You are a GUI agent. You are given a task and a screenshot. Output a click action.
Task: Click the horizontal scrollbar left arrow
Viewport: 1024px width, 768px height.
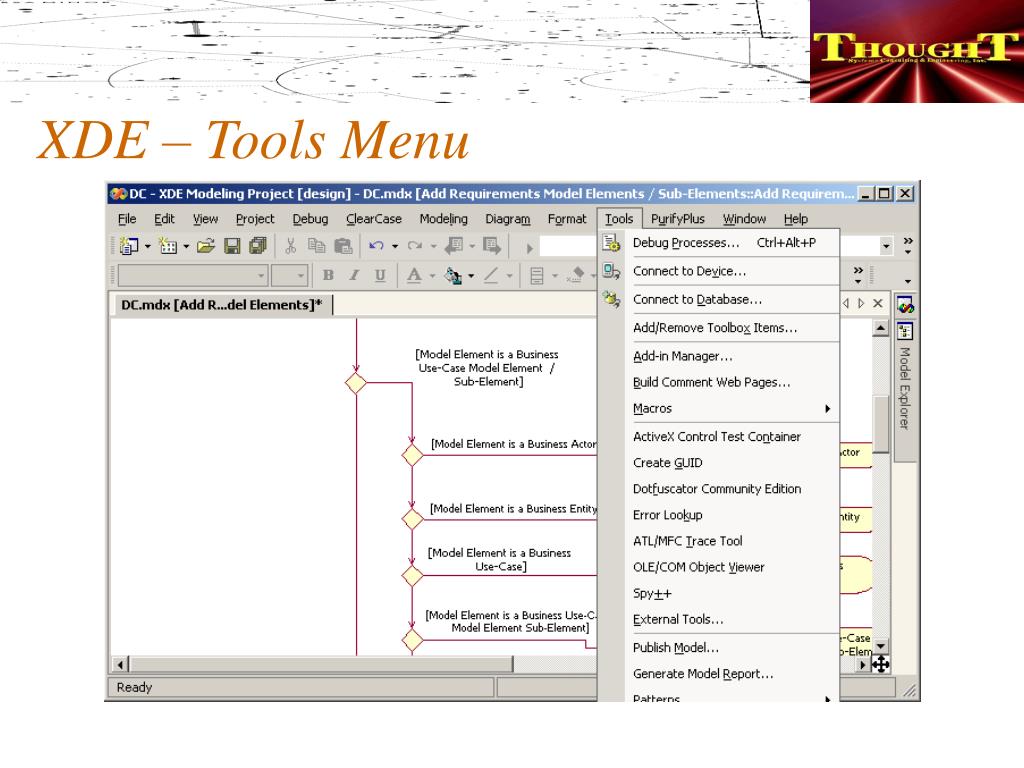[x=120, y=665]
